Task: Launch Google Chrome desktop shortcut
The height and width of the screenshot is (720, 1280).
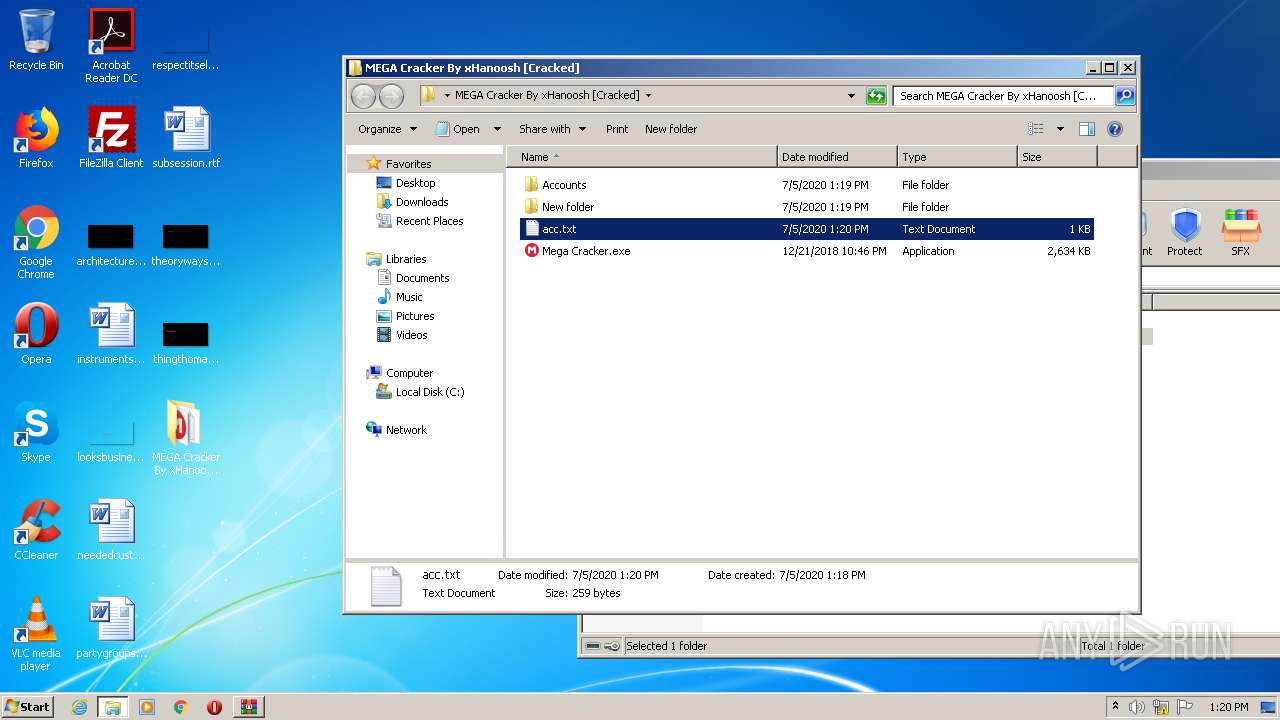Action: pyautogui.click(x=36, y=242)
